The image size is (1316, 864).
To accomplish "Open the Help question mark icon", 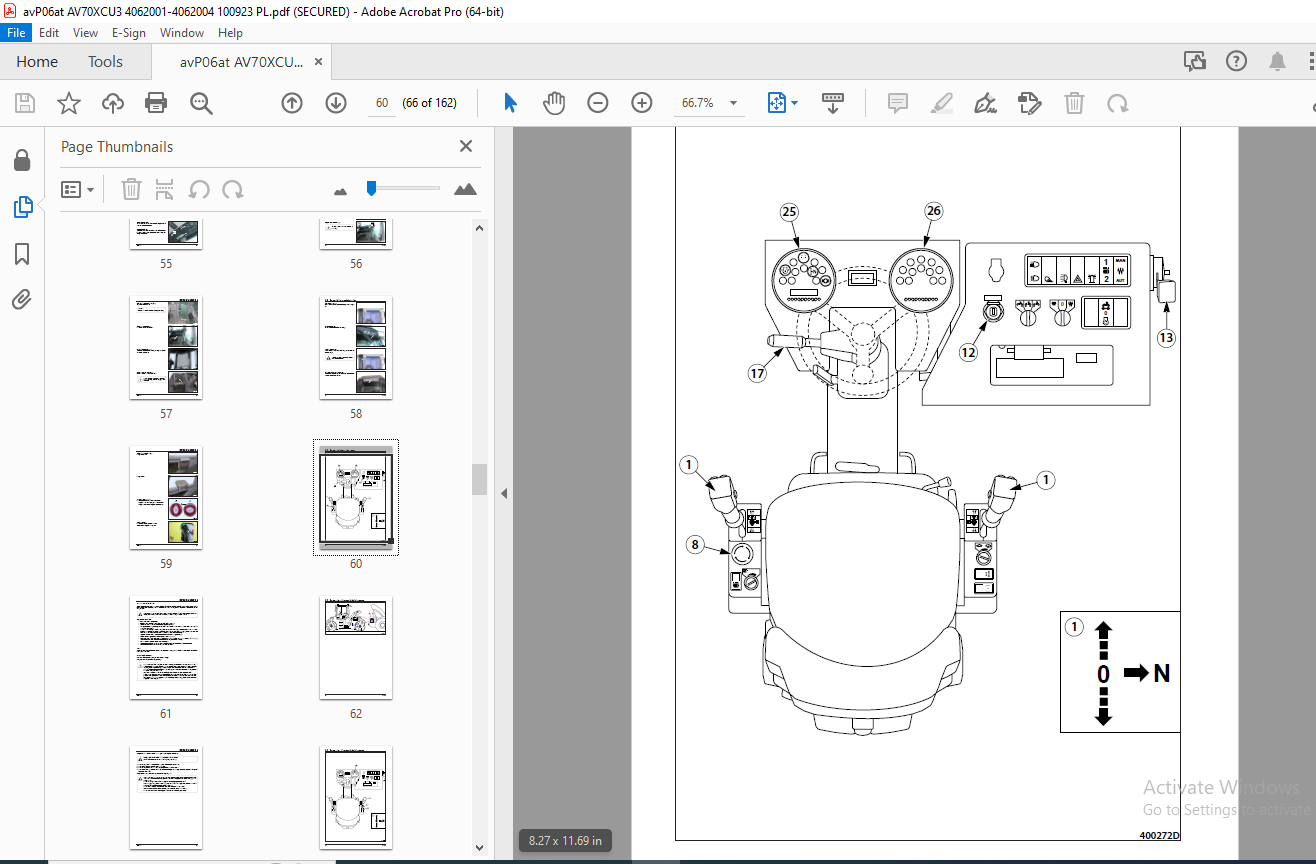I will [1236, 62].
